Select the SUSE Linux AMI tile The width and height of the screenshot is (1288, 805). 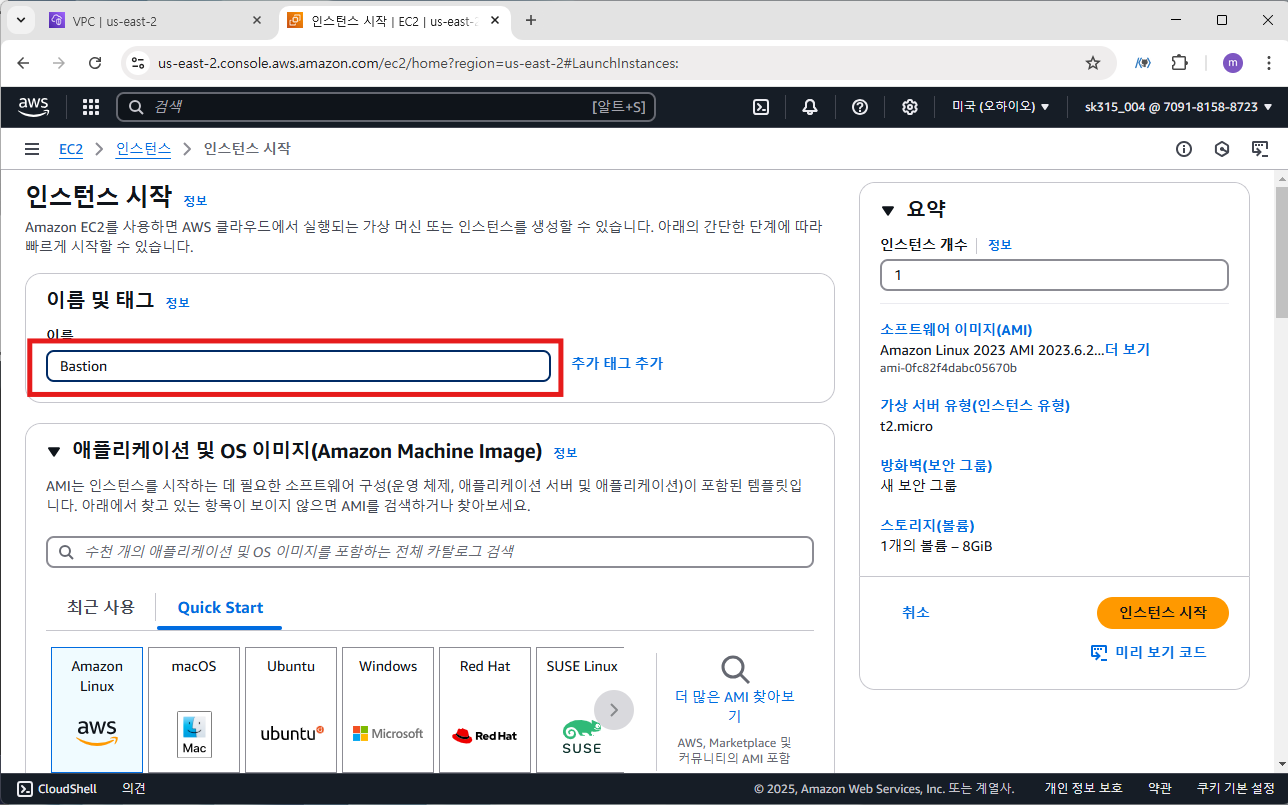(x=580, y=709)
